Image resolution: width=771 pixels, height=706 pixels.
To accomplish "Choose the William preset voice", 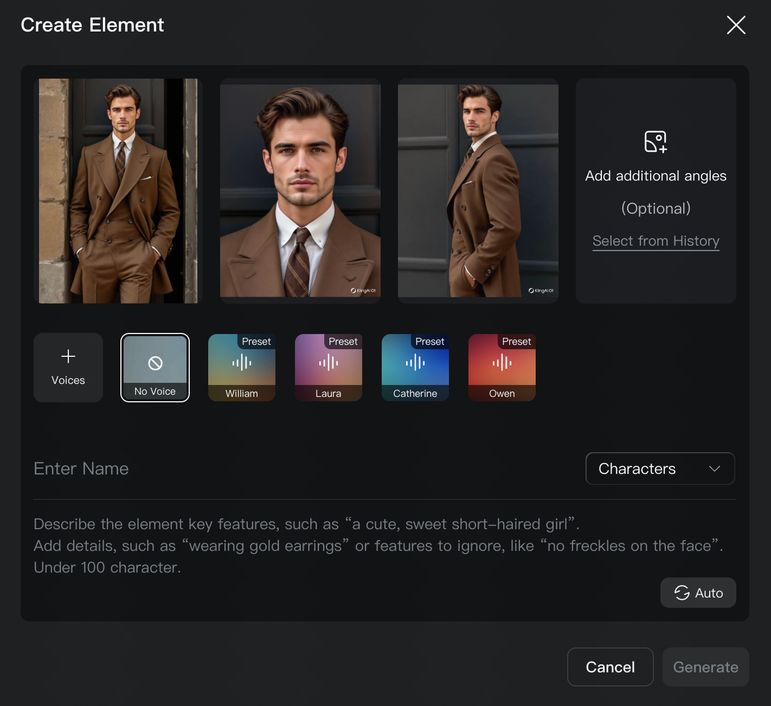I will coord(241,367).
